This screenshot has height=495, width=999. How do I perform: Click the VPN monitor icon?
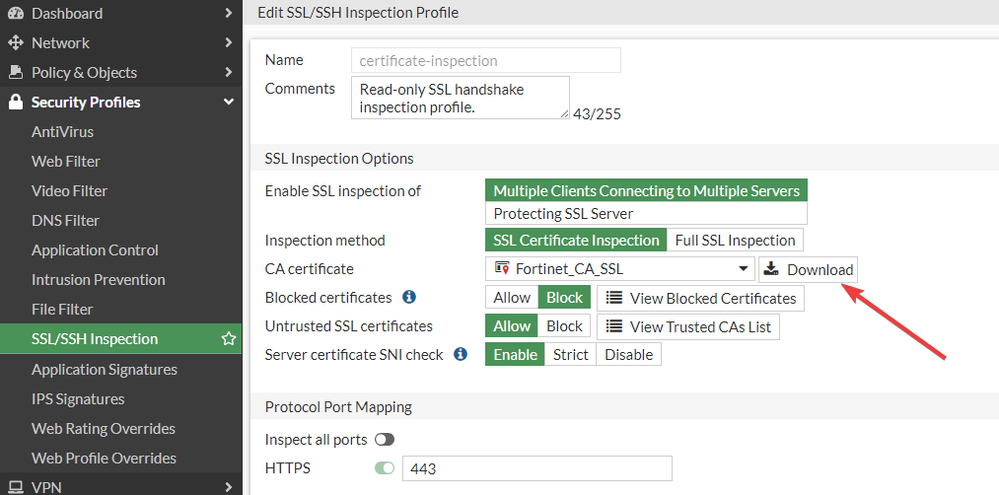pyautogui.click(x=15, y=487)
